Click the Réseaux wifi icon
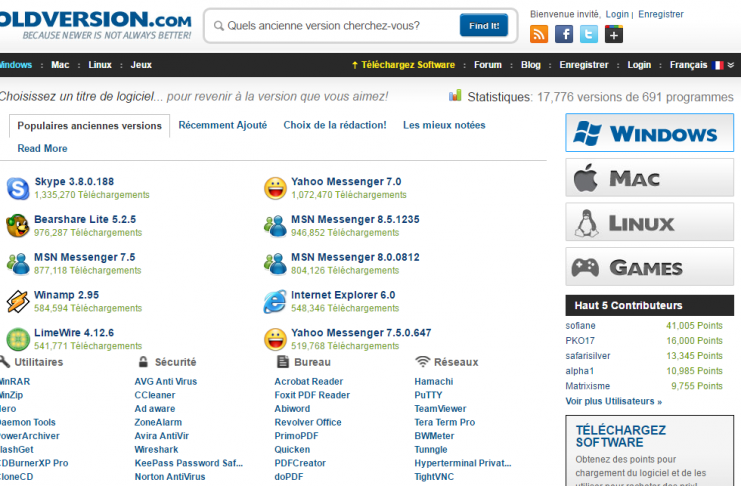 [422, 362]
